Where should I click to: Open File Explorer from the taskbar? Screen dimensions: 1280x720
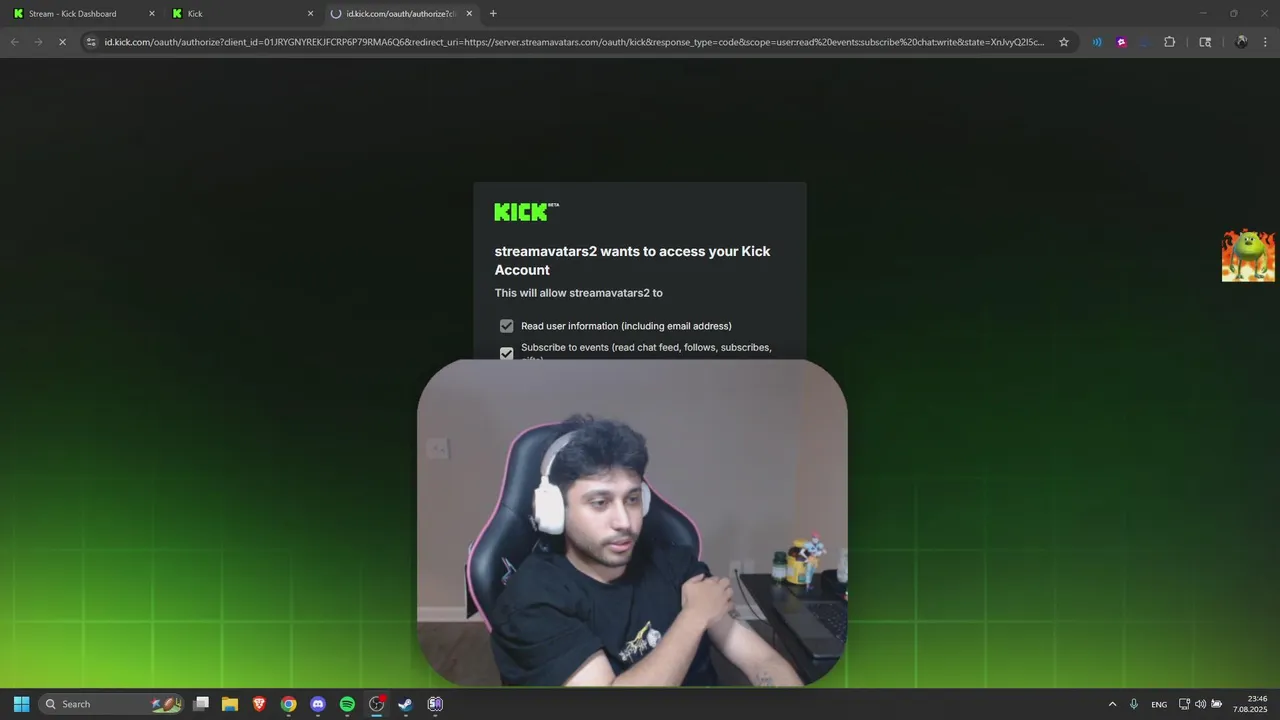tap(230, 704)
